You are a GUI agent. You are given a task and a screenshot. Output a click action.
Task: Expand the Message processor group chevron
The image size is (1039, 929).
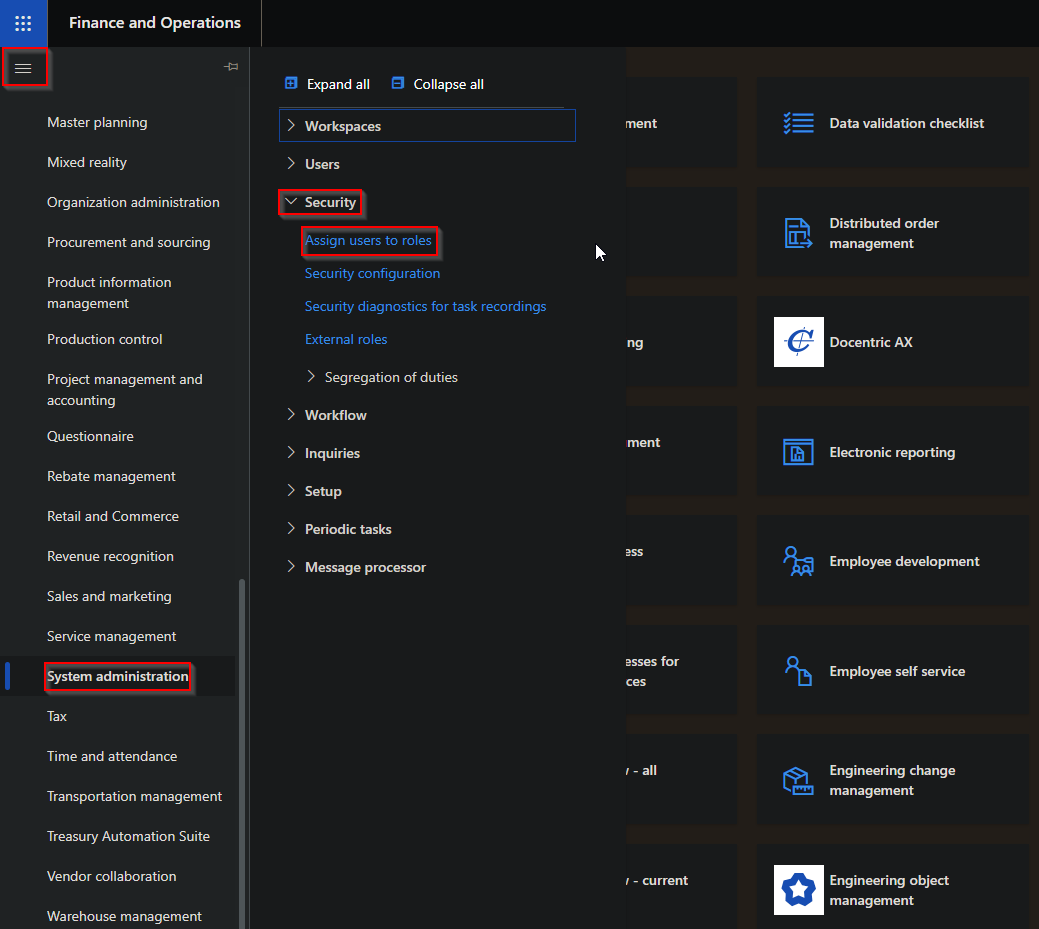(x=291, y=567)
